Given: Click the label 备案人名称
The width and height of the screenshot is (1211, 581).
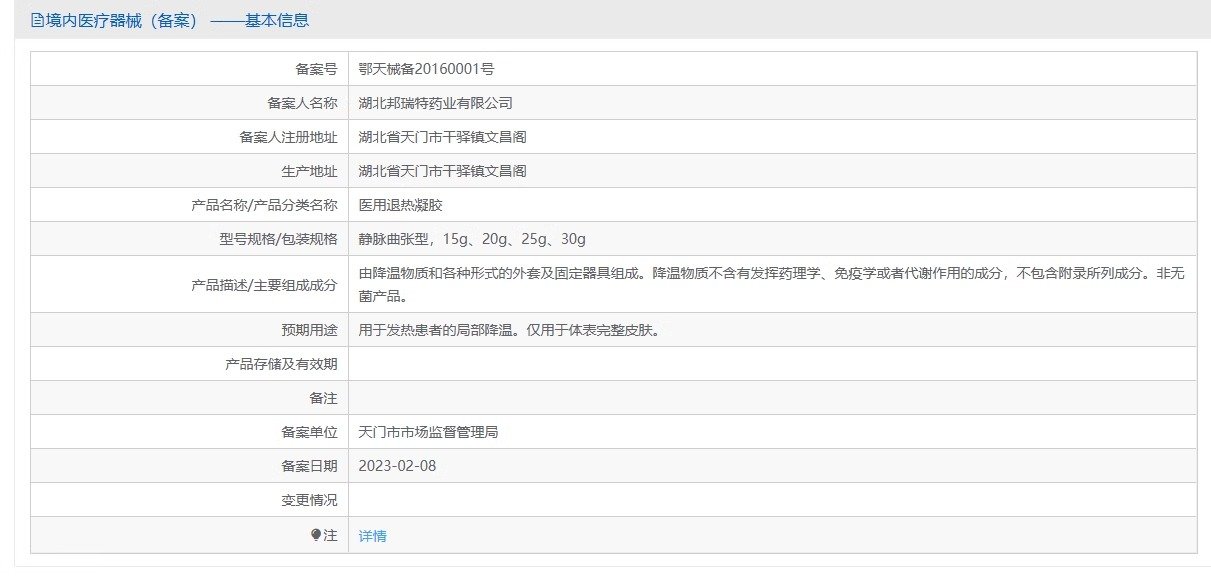Looking at the screenshot, I should coord(302,103).
